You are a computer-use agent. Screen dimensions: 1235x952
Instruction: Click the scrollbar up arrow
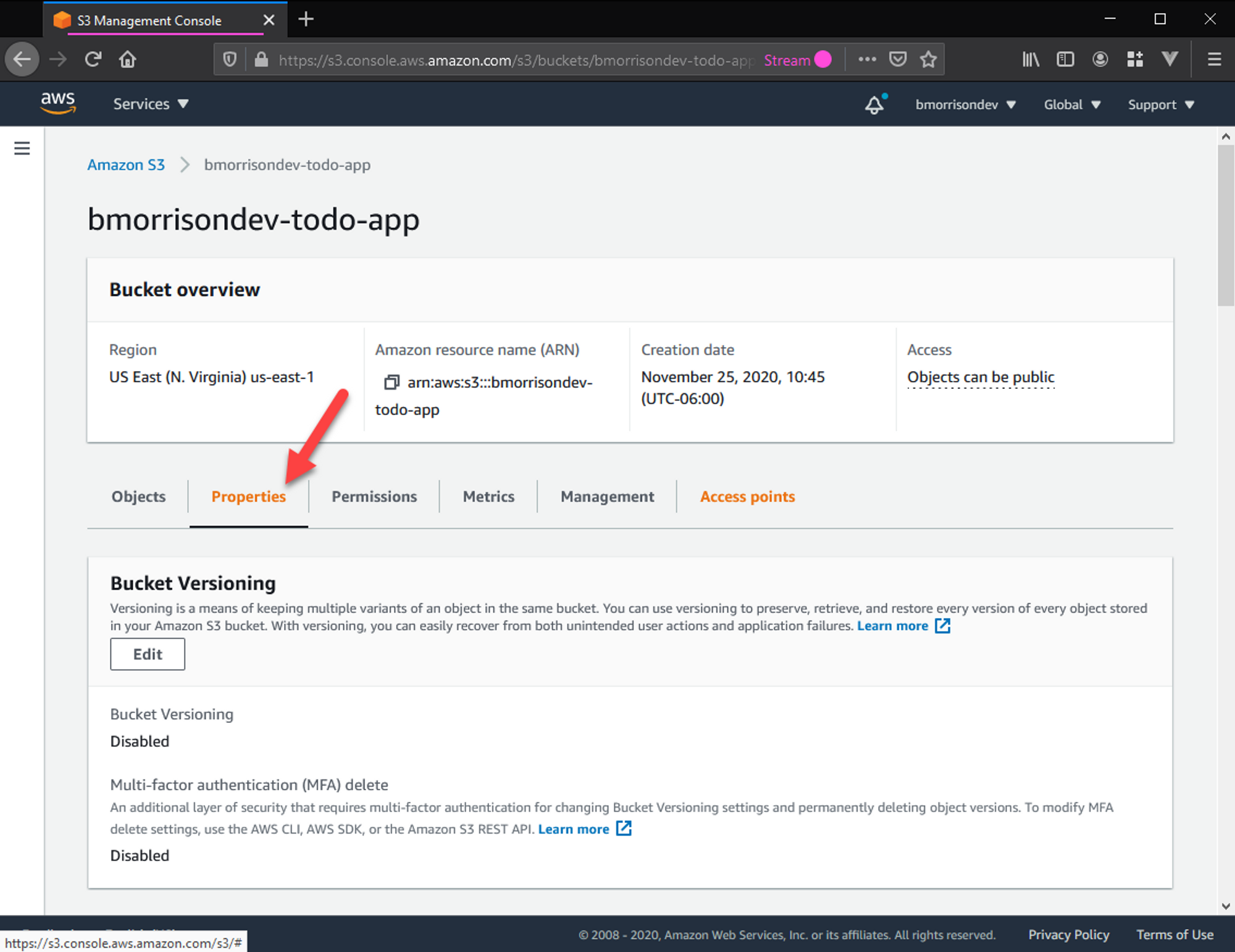point(1226,136)
